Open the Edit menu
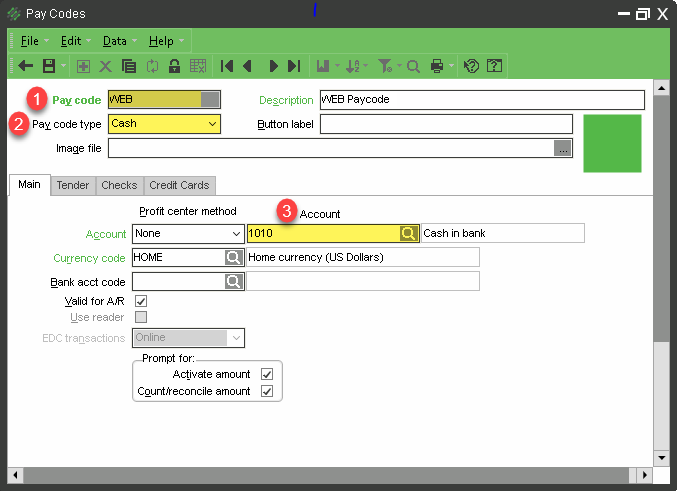Screen dimensions: 677x491 coord(71,41)
